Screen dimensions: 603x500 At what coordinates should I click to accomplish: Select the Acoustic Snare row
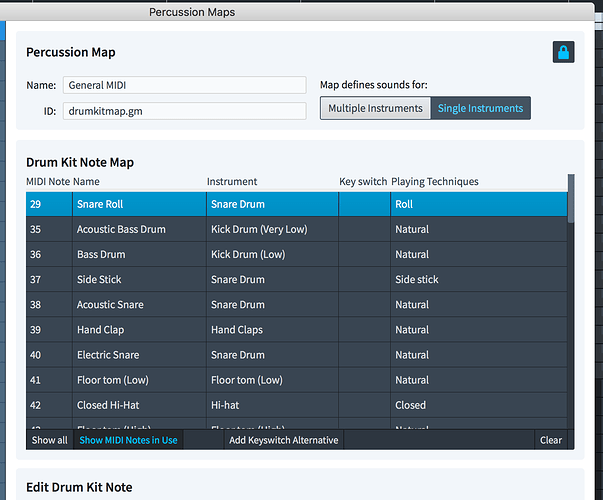tap(297, 305)
